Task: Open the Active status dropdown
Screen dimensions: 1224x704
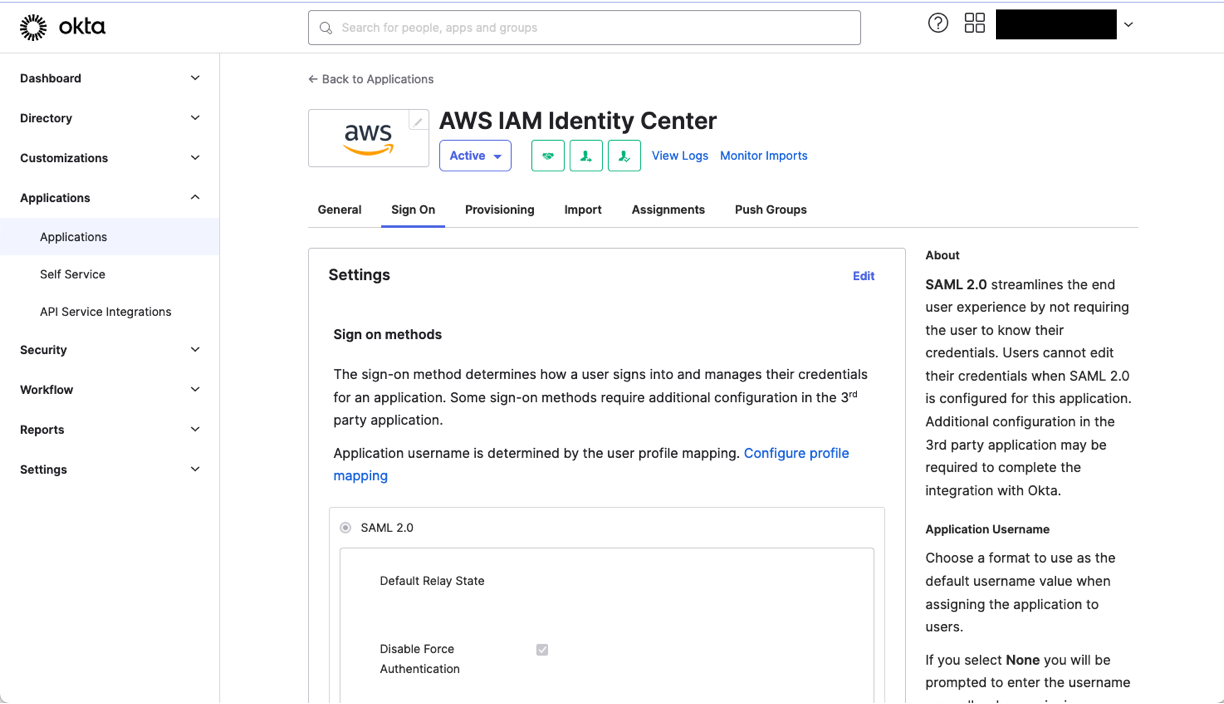Action: pyautogui.click(x=475, y=155)
